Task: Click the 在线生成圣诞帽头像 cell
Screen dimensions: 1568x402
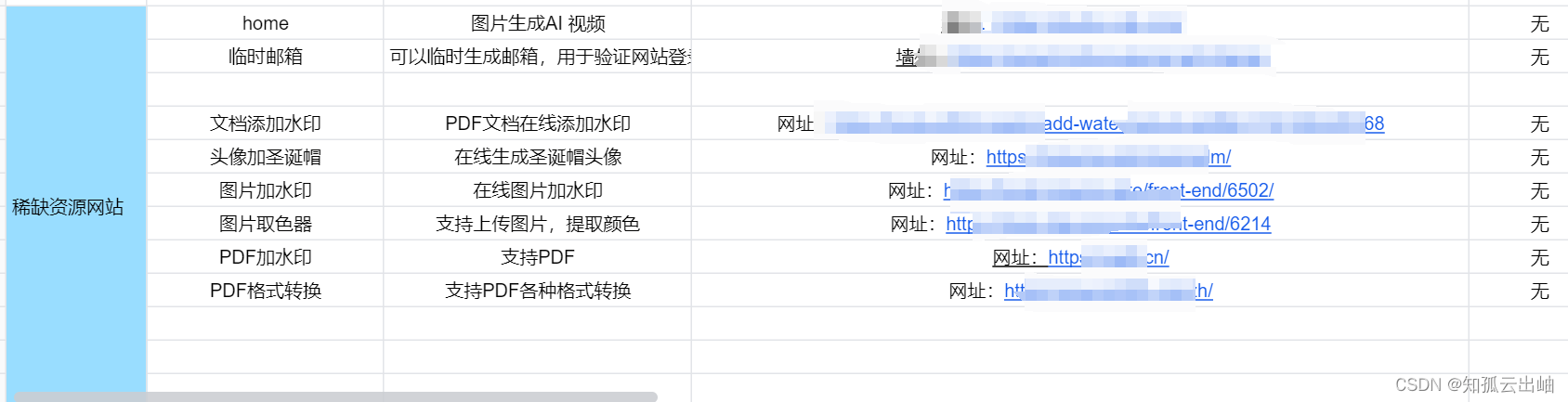Action: click(538, 157)
